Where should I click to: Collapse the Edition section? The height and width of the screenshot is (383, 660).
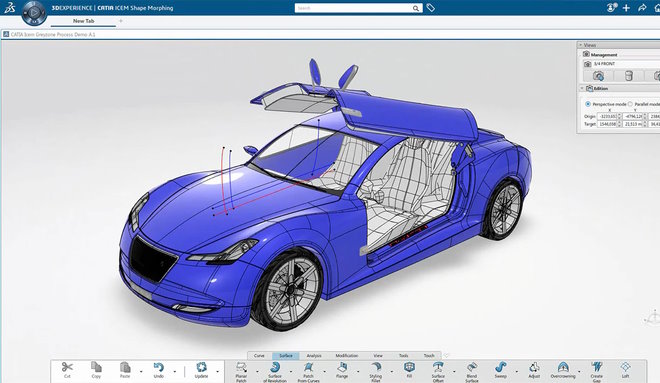[x=582, y=88]
